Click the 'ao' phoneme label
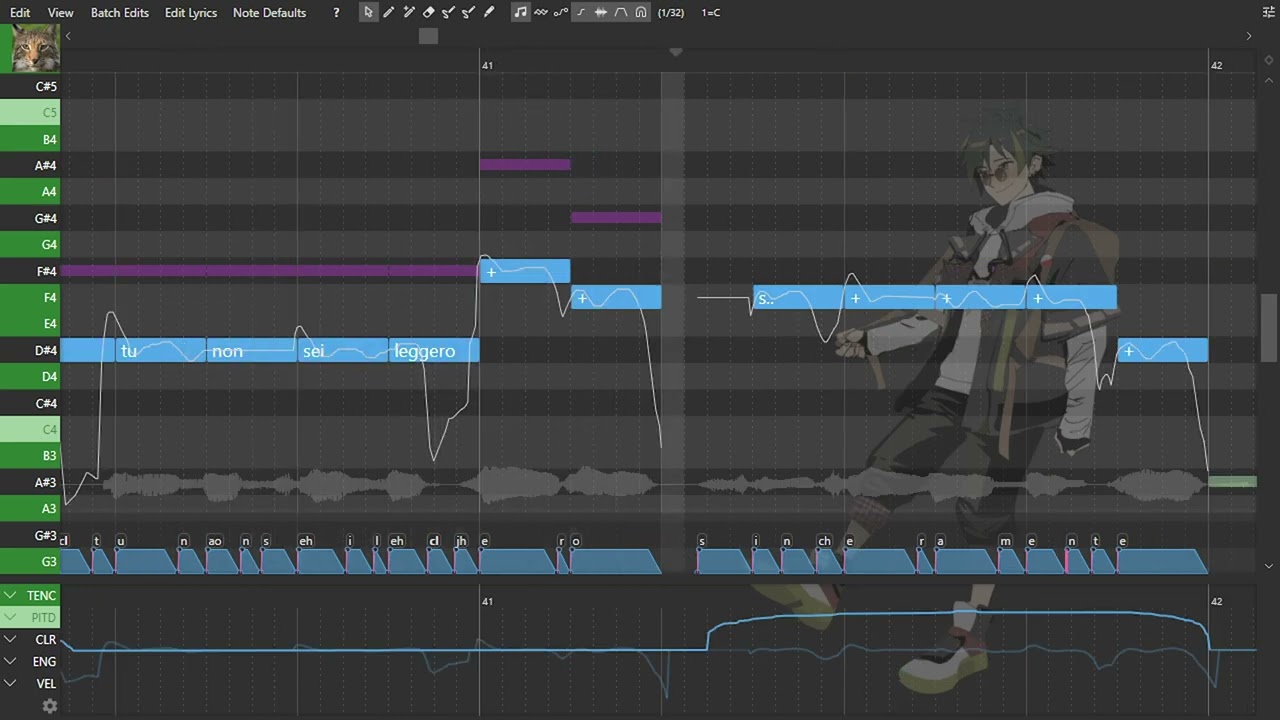This screenshot has height=720, width=1280. pos(214,541)
